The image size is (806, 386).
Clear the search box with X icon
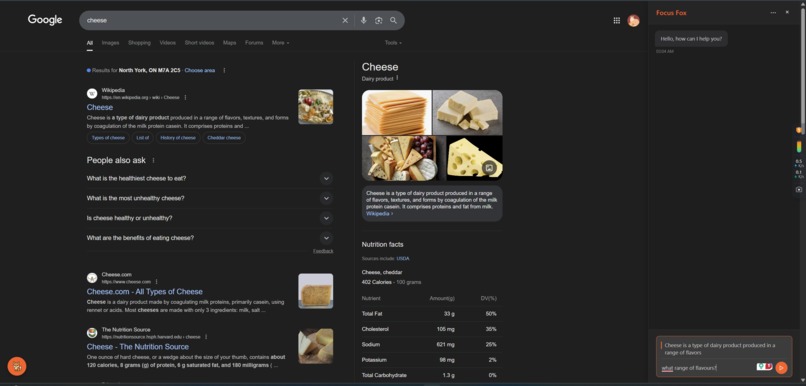point(345,21)
